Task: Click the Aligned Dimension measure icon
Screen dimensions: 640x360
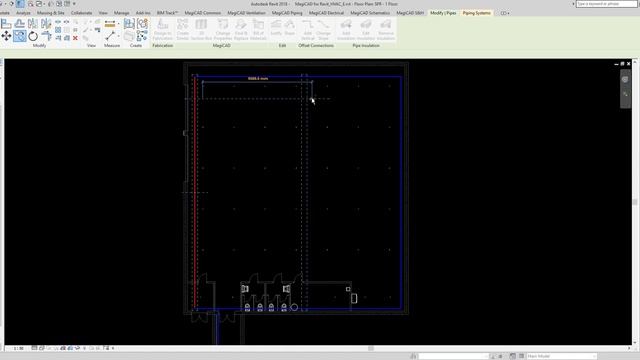Action: tap(110, 24)
